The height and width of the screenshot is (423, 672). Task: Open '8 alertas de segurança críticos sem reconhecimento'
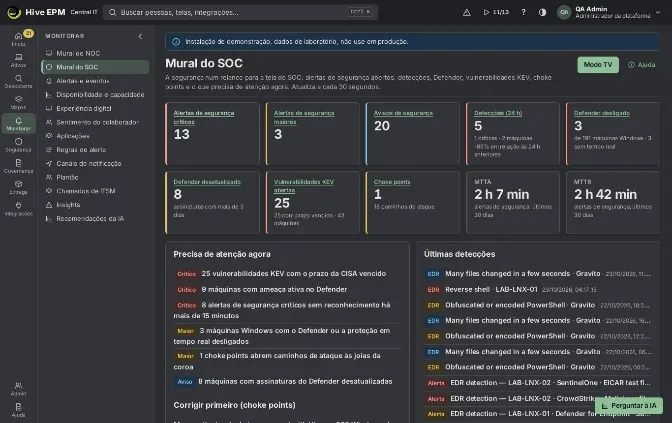[x=282, y=310]
